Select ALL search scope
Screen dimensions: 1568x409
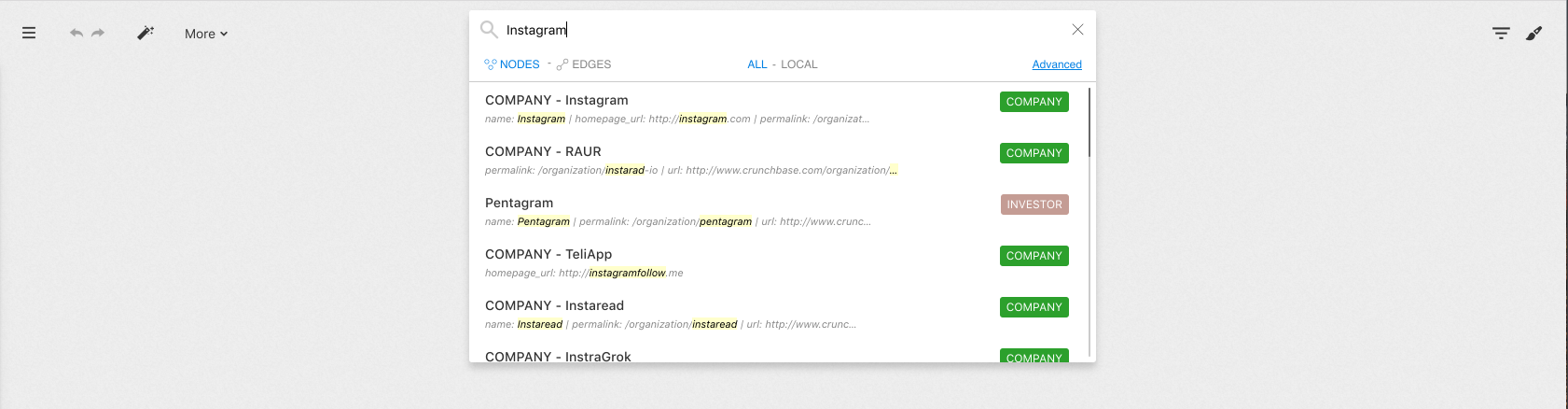pos(756,64)
